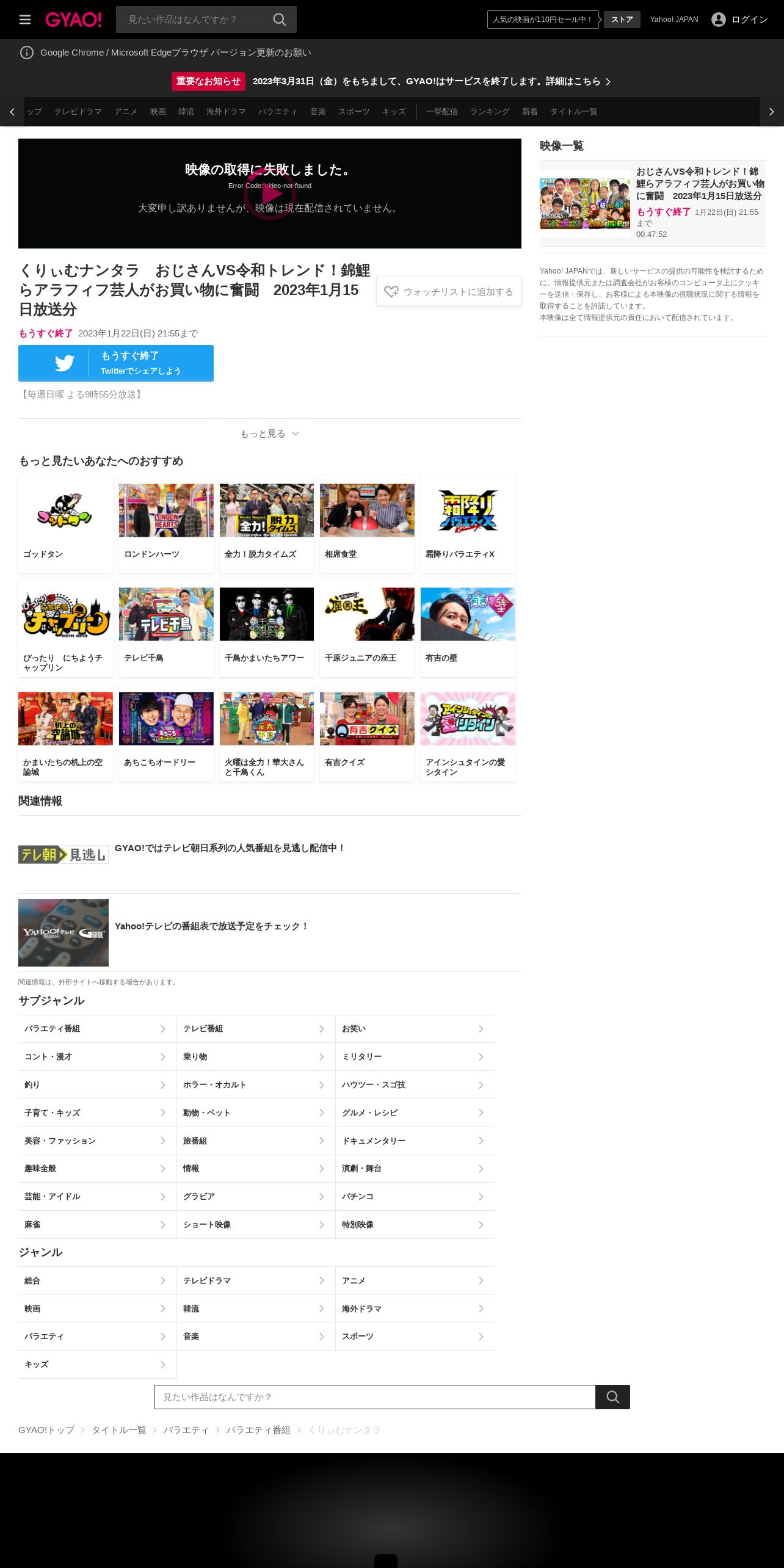Open かまいたちの机上の空論城 card
Viewport: 784px width, 1568px height.
pyautogui.click(x=65, y=733)
